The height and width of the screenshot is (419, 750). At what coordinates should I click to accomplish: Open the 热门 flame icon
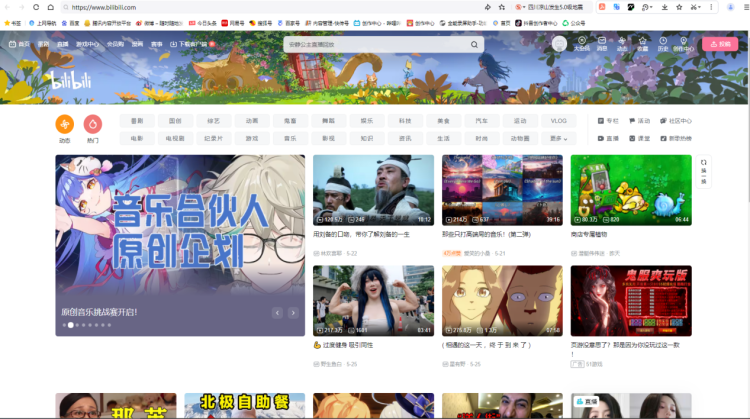[93, 125]
